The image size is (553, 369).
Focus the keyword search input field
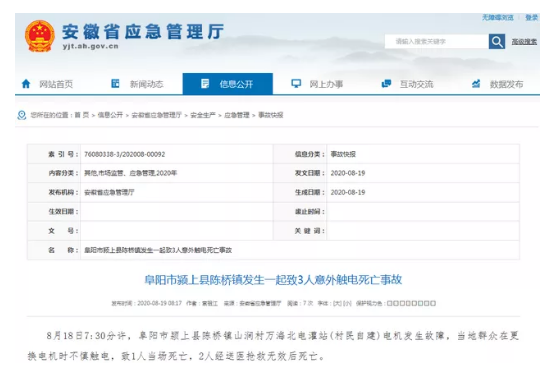click(x=437, y=42)
